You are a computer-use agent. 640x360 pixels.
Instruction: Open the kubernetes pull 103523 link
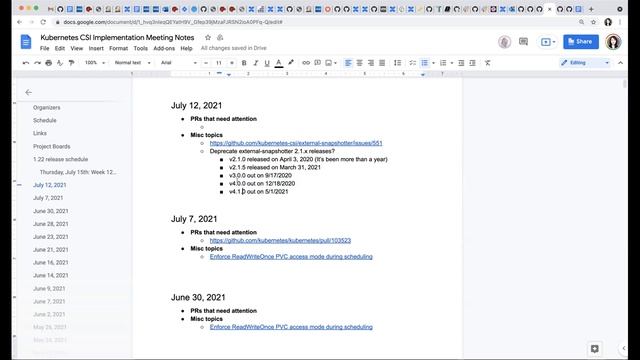[280, 240]
